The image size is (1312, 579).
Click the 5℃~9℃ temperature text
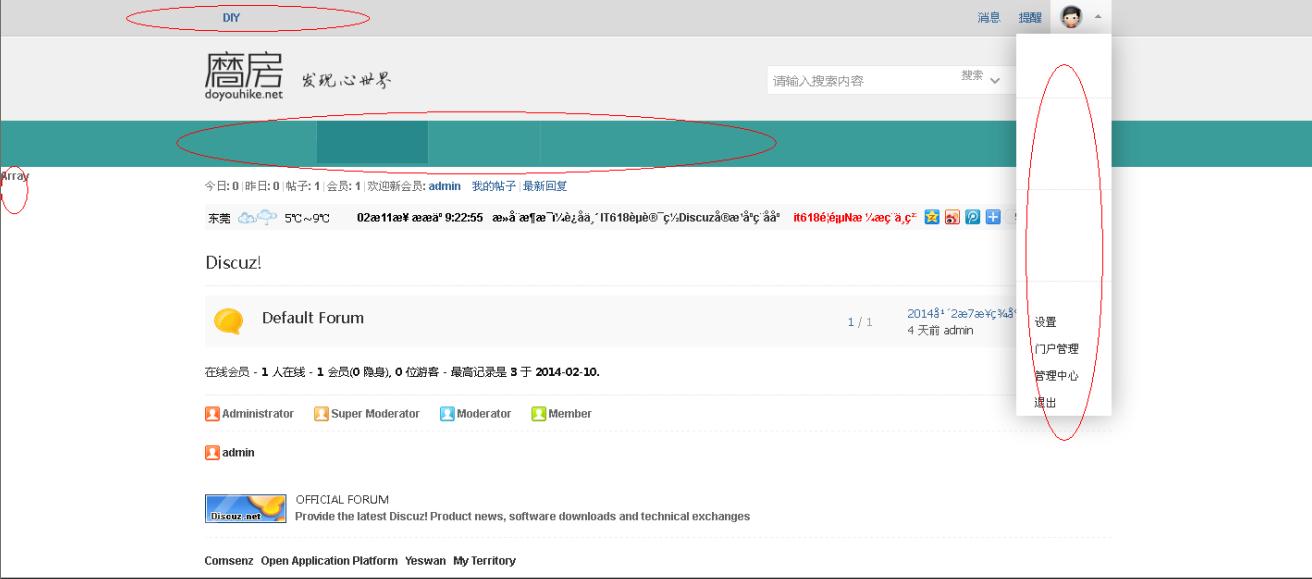coord(308,217)
